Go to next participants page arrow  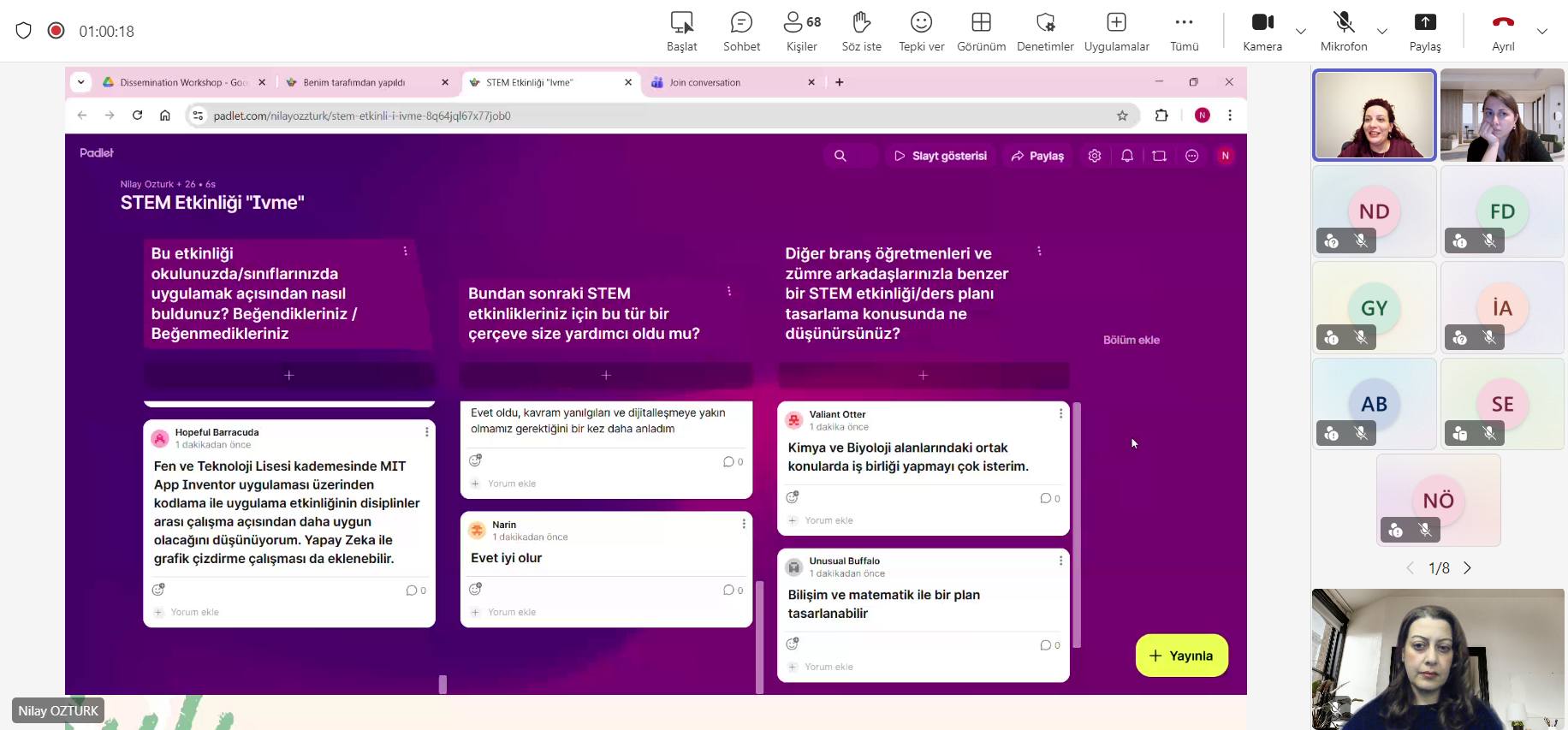1467,568
